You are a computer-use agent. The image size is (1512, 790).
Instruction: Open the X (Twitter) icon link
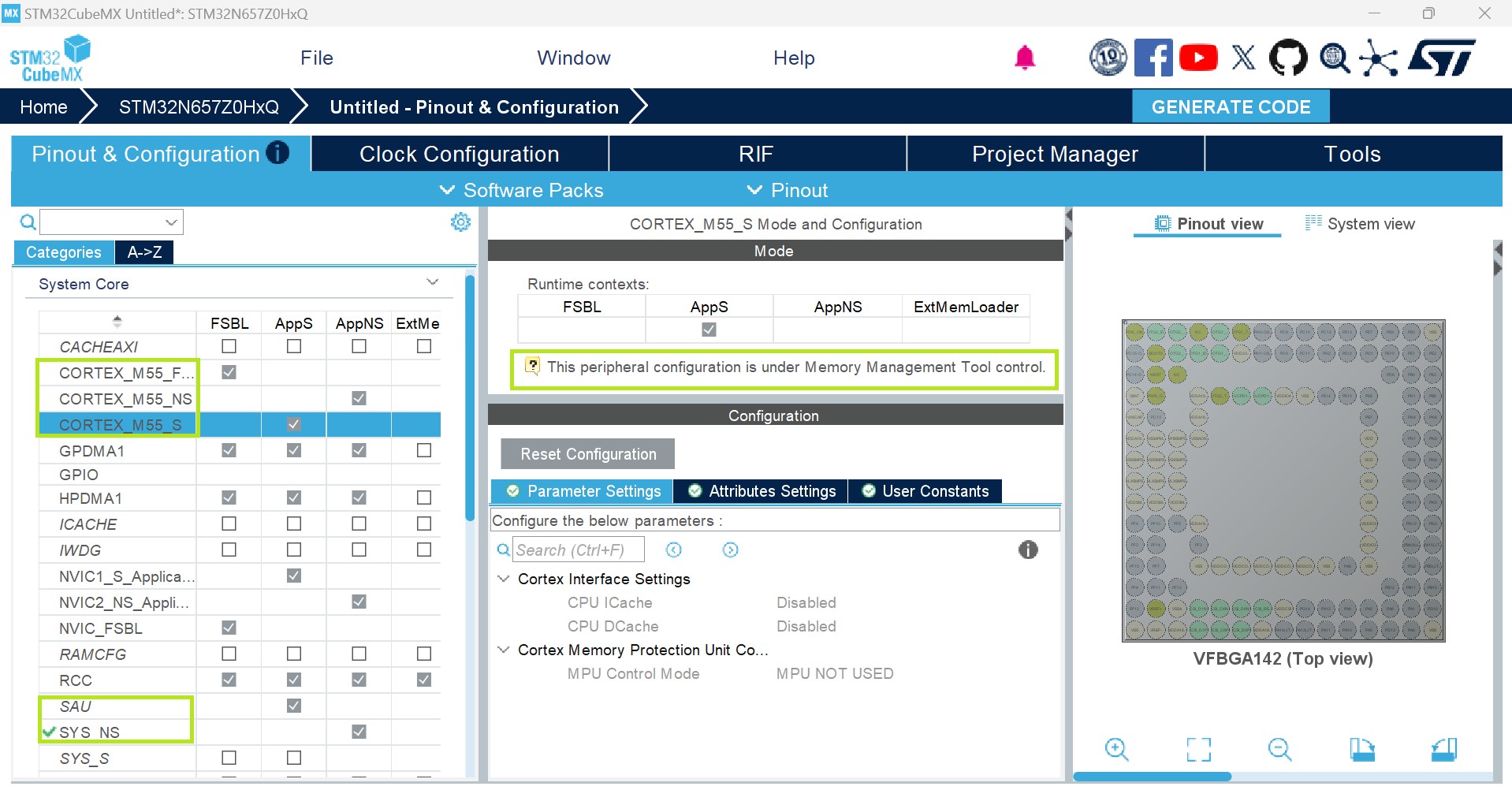tap(1243, 58)
